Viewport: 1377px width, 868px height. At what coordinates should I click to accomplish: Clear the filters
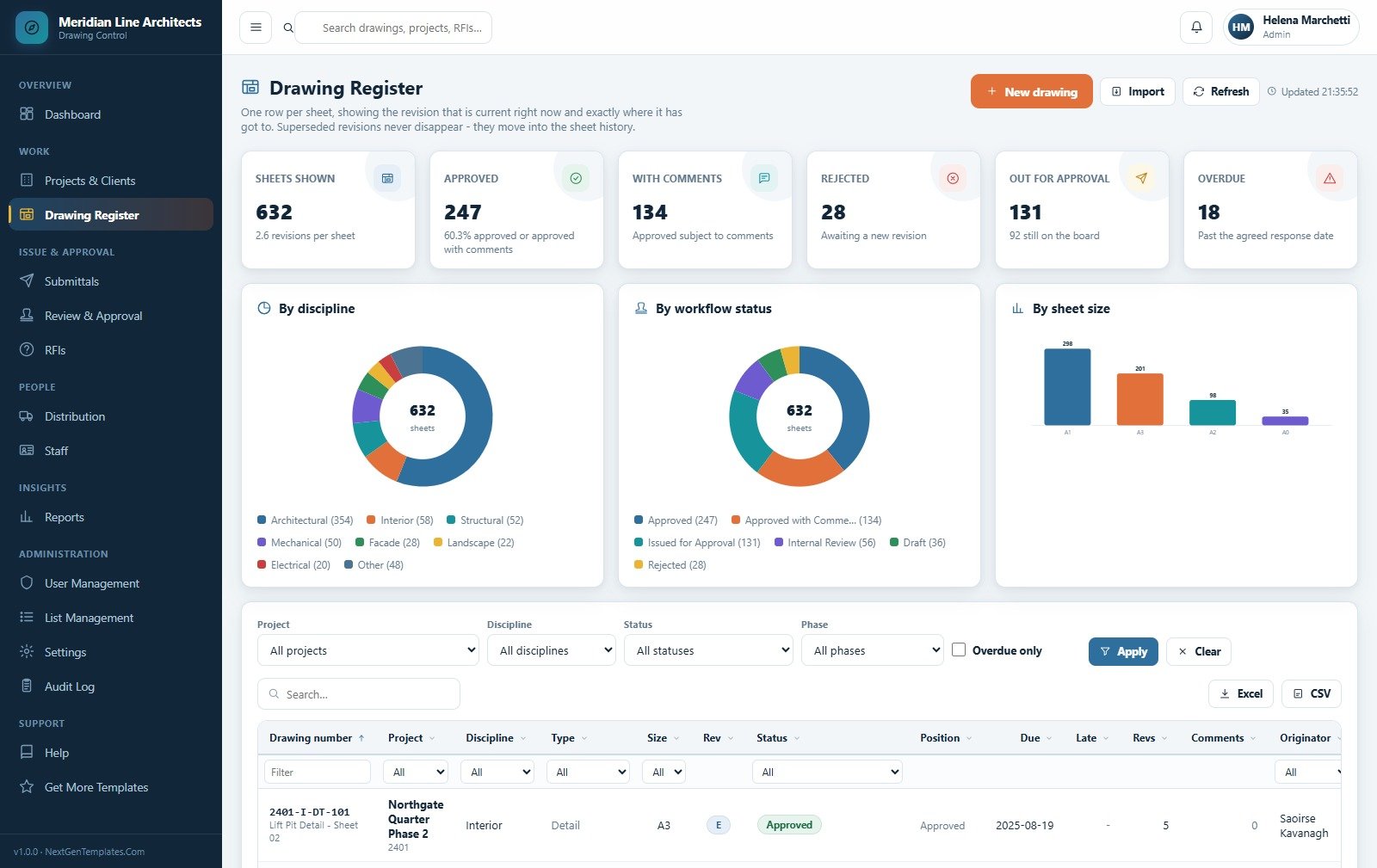[1199, 651]
